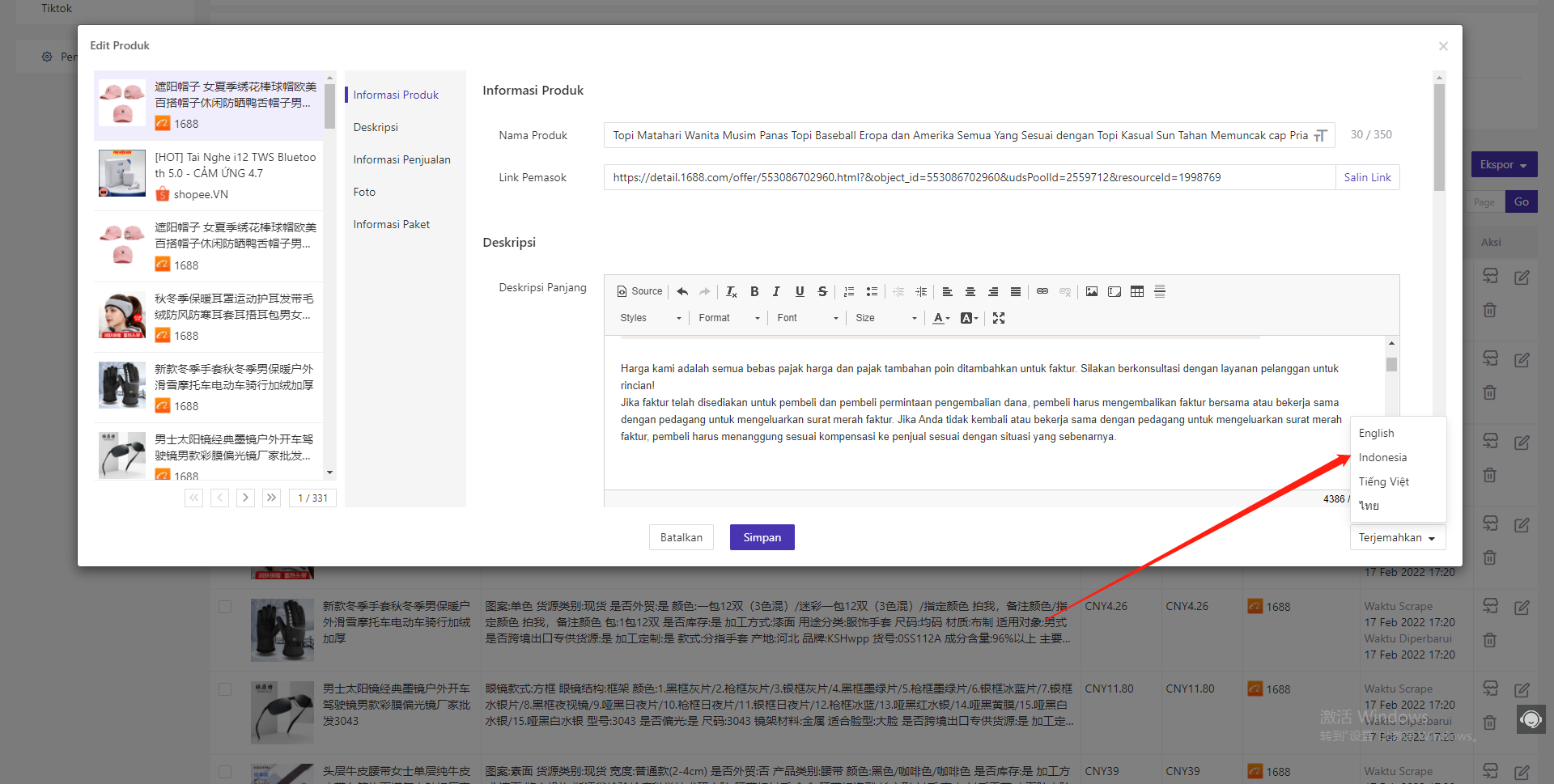Click the undo arrow in the editor

click(x=682, y=291)
